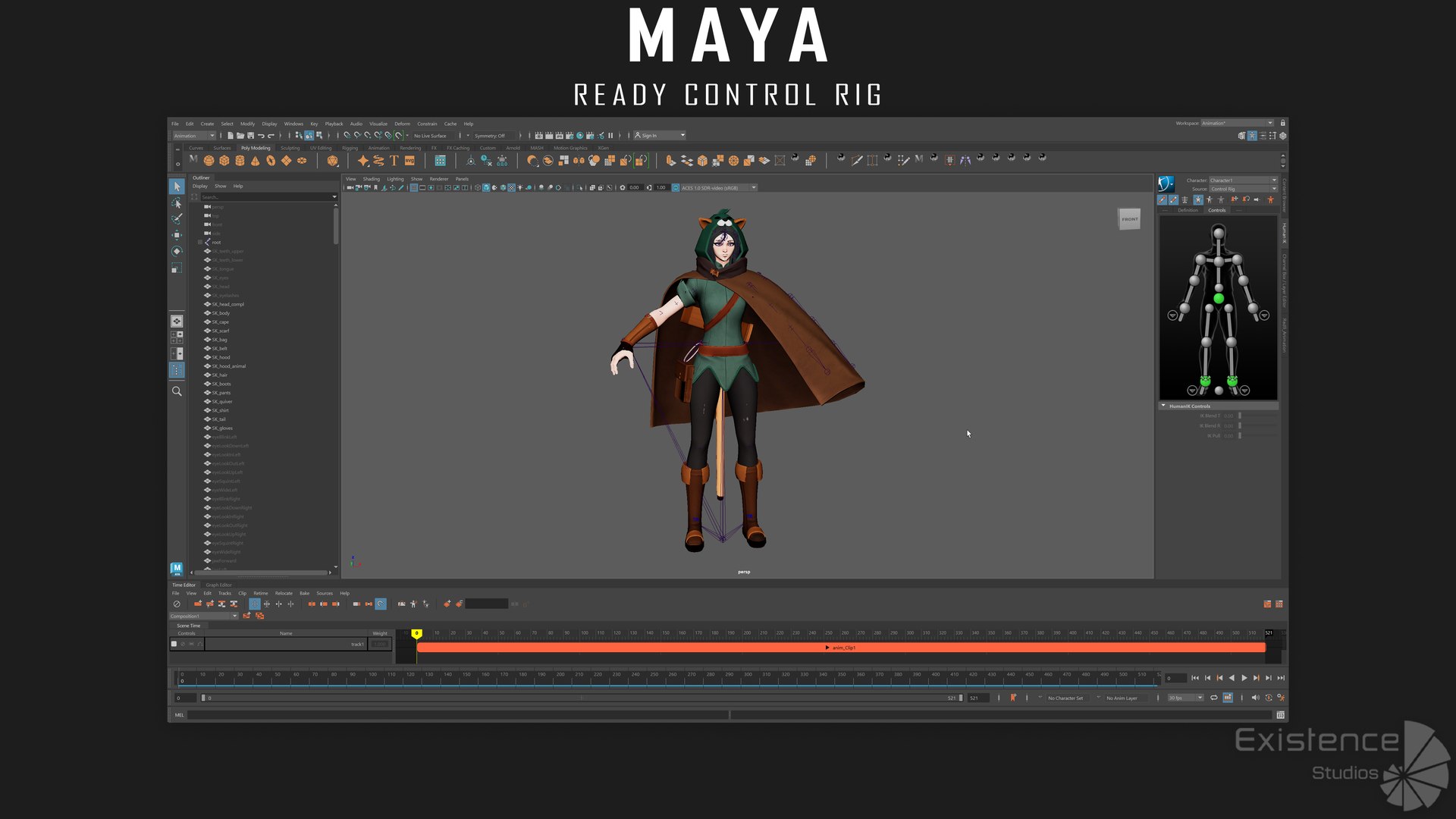The image size is (1456, 819).
Task: Open the Sign In dropdown
Action: (x=660, y=136)
